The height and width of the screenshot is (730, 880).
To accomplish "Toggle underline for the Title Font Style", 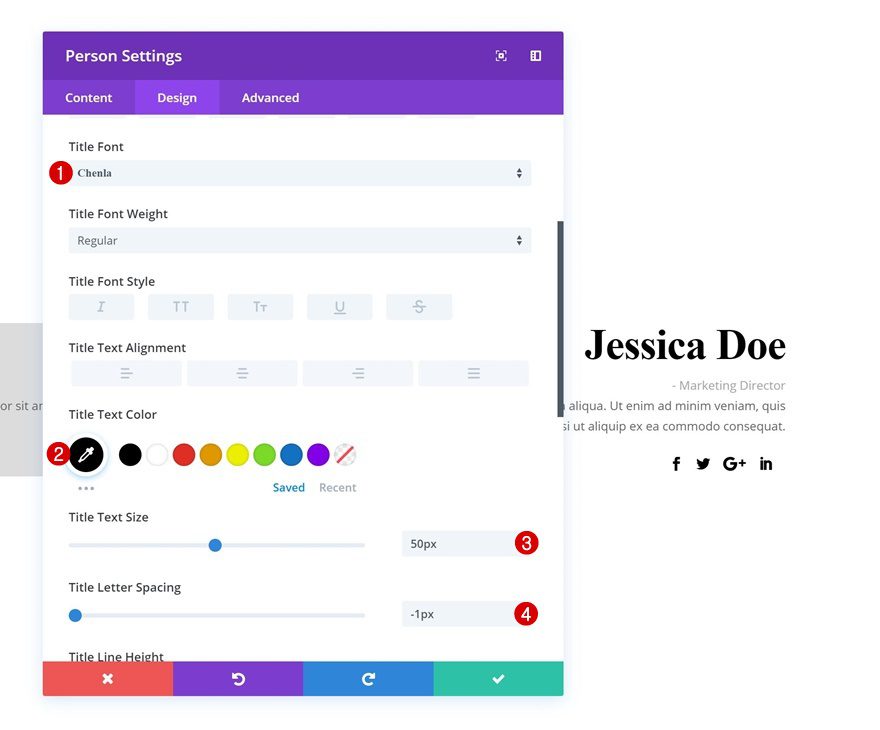I will tap(339, 307).
